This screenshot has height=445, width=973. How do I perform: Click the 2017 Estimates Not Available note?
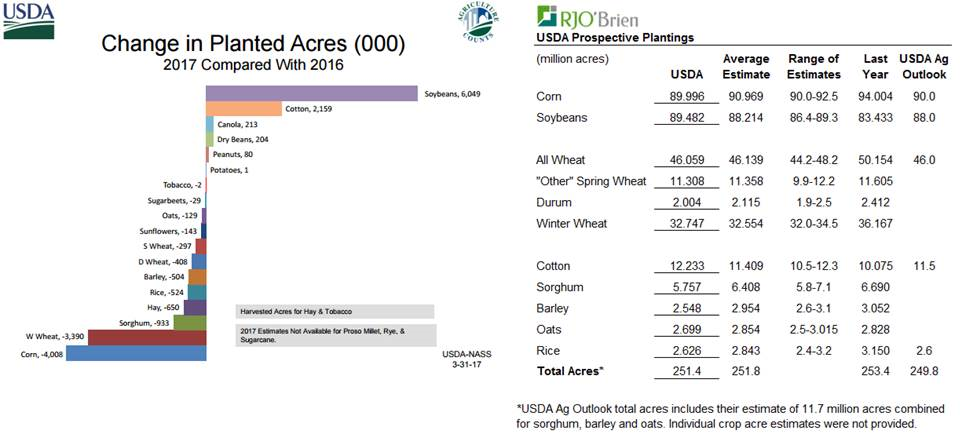coord(334,334)
